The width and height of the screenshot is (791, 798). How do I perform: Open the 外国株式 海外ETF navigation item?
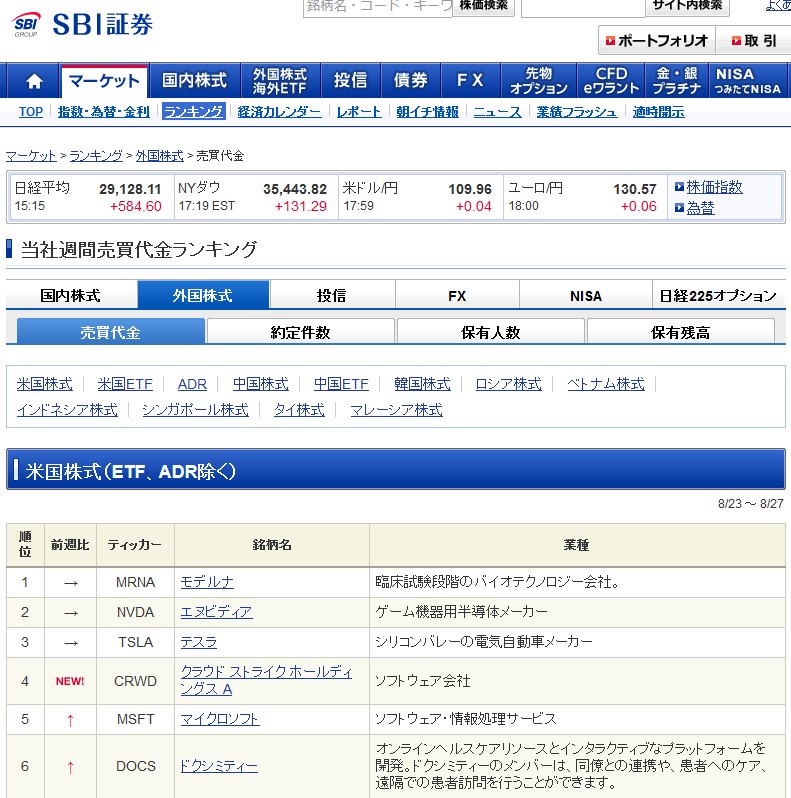[x=280, y=80]
